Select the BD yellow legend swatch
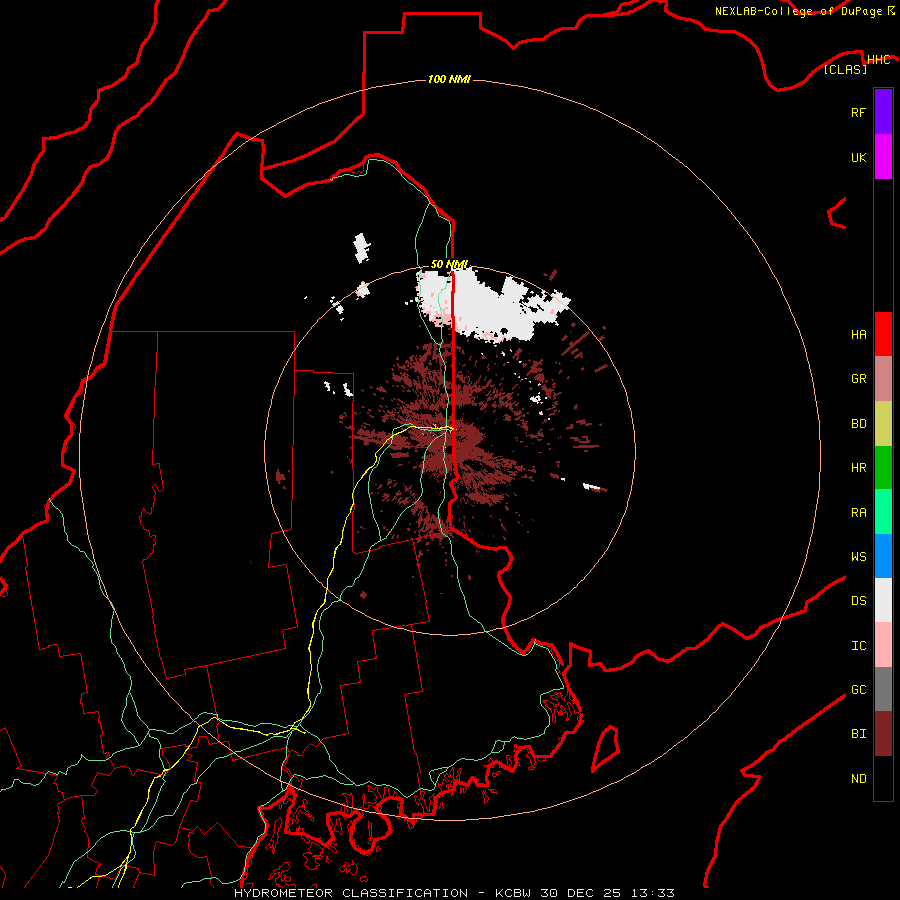Viewport: 900px width, 900px height. (x=883, y=423)
